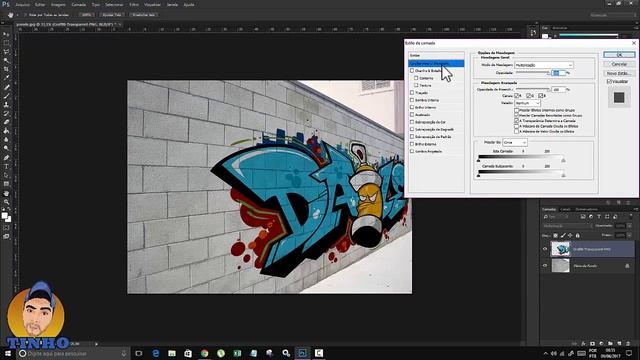
Task: Select the Brush tool
Action: [6, 96]
